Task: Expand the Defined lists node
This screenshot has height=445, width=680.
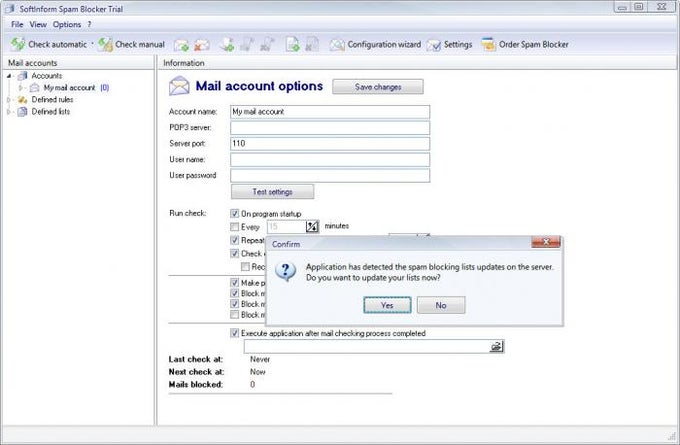Action: (9, 111)
